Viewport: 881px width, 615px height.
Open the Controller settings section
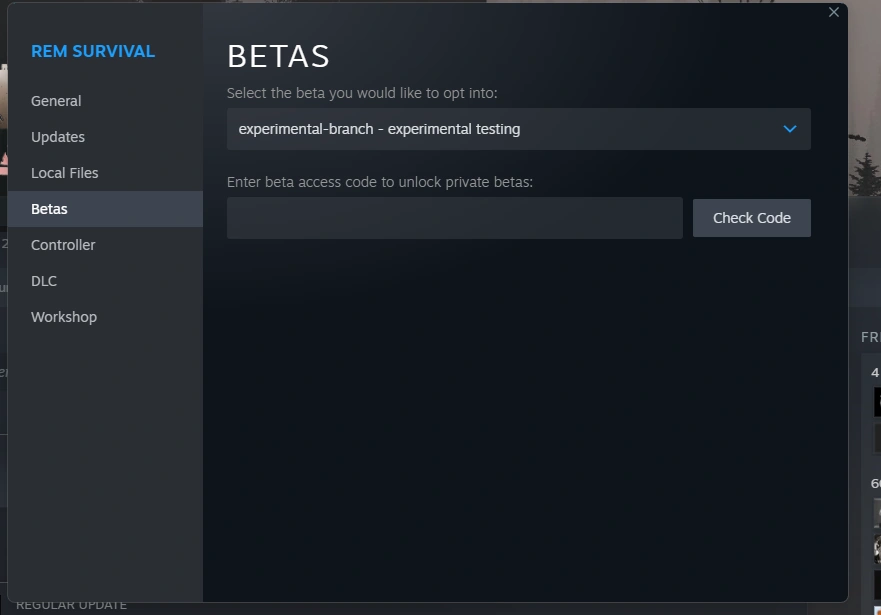click(x=63, y=245)
